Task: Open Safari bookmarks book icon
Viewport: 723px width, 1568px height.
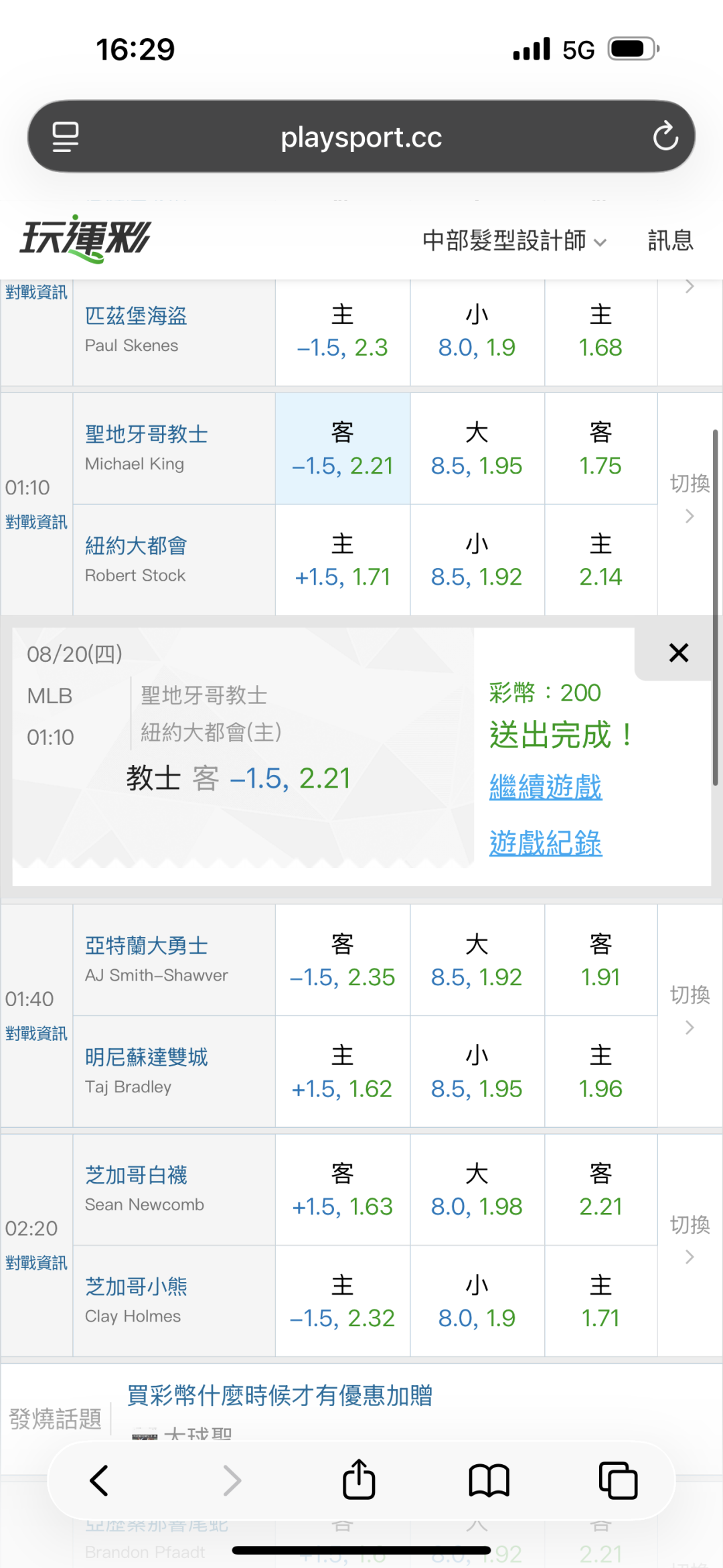Action: 489,1480
